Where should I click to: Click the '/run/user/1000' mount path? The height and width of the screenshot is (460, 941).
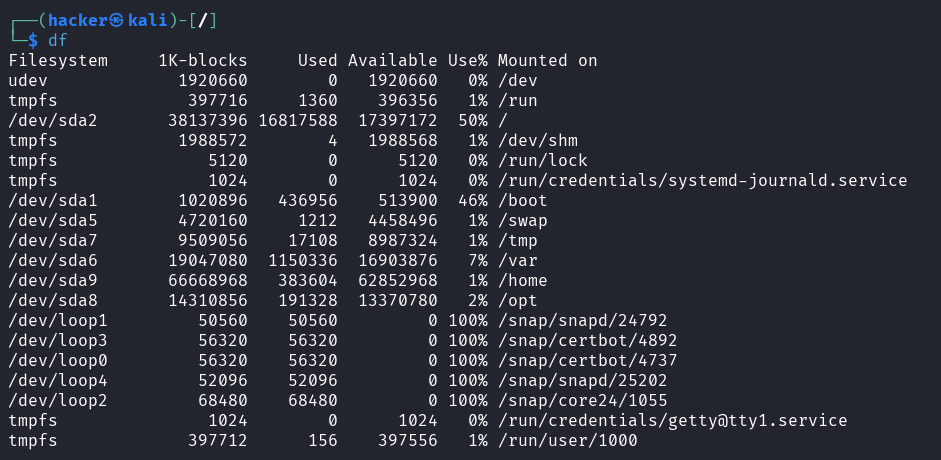(x=567, y=440)
